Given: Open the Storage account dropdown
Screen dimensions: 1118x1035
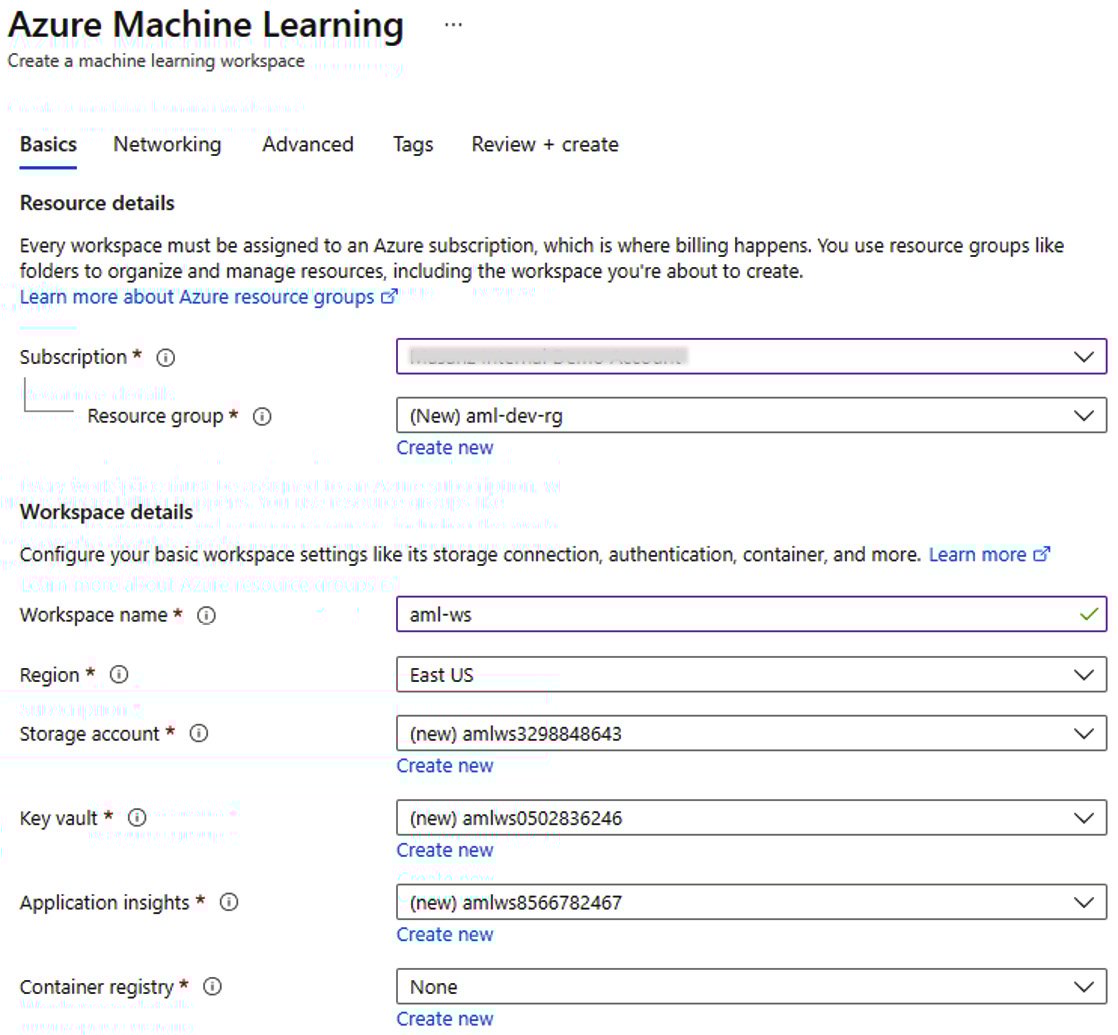Looking at the screenshot, I should 752,733.
